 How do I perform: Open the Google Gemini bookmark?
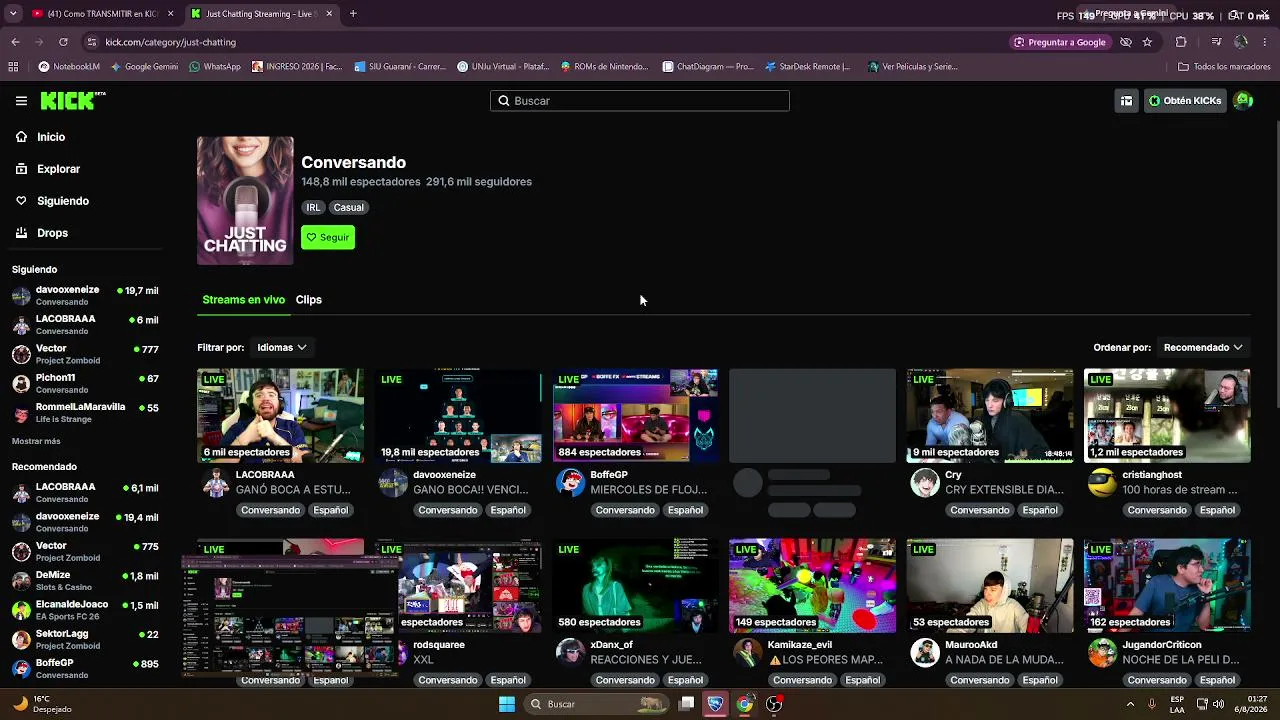[144, 67]
